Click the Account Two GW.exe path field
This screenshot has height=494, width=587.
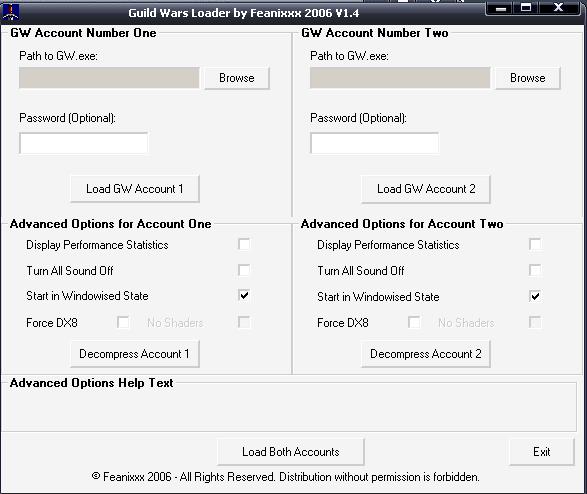[x=400, y=78]
